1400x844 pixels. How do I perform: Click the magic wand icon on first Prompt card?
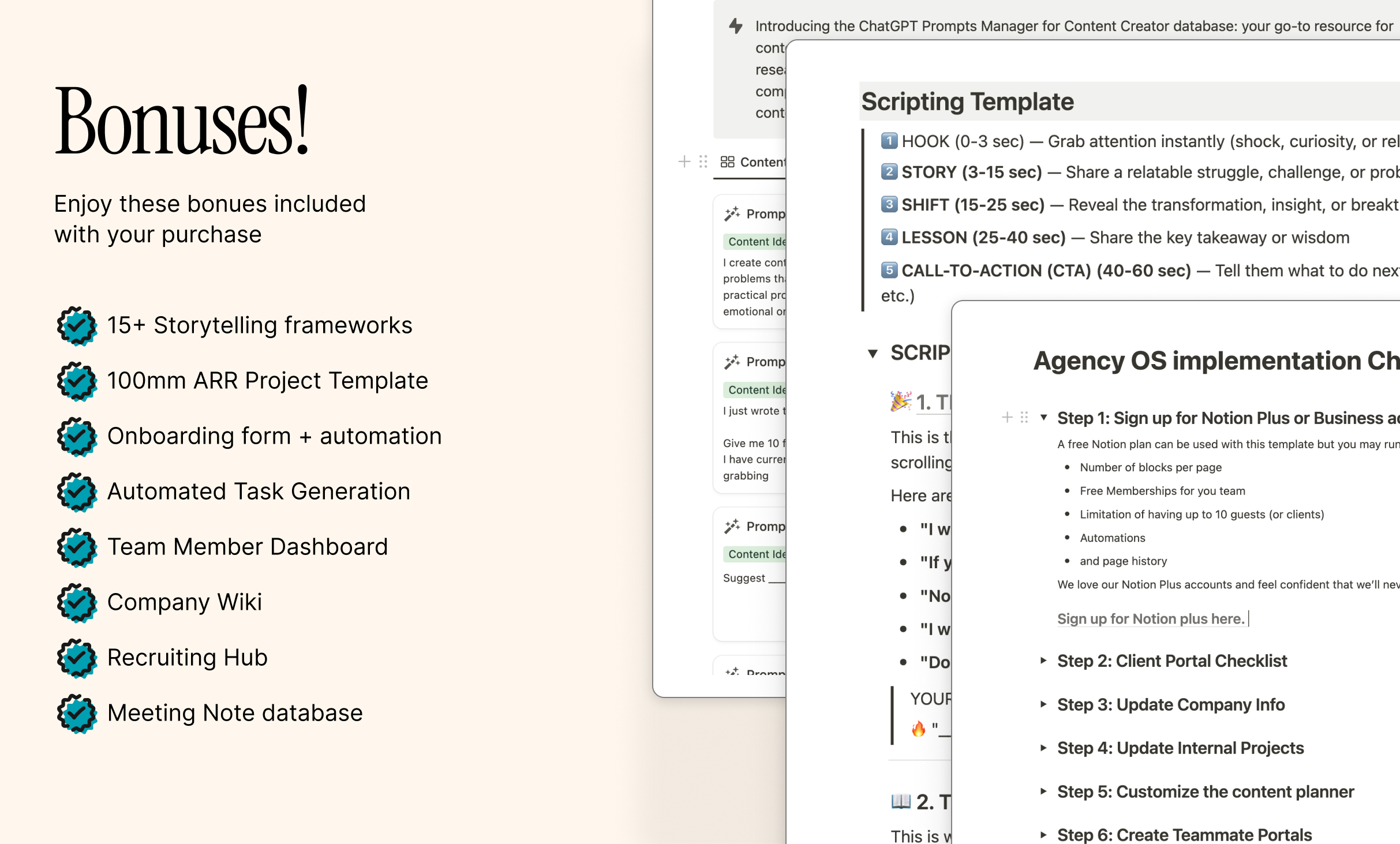[x=732, y=214]
